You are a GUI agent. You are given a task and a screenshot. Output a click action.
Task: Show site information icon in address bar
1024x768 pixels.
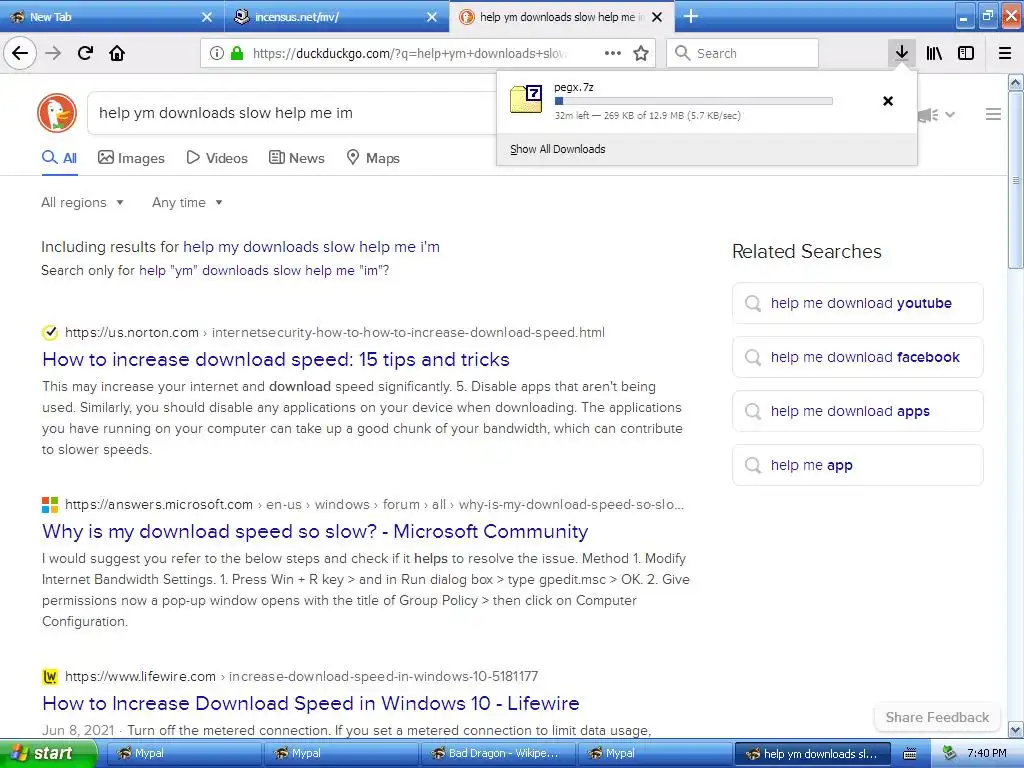tap(217, 54)
